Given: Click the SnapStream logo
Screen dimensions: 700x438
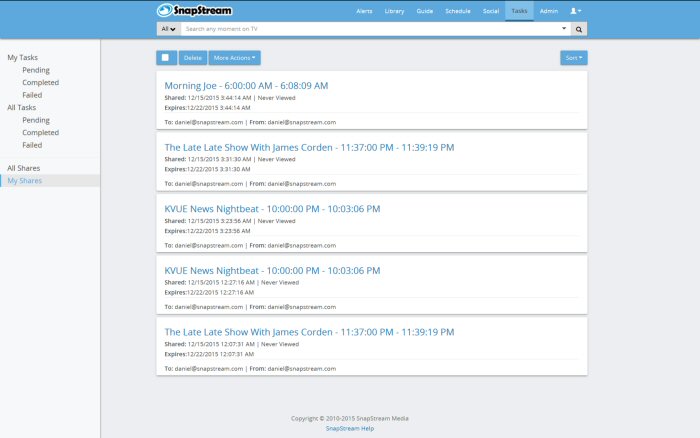Looking at the screenshot, I should [x=194, y=10].
